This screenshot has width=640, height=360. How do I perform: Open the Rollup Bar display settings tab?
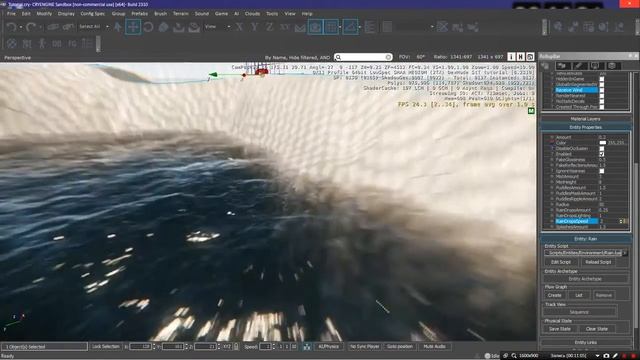(595, 66)
